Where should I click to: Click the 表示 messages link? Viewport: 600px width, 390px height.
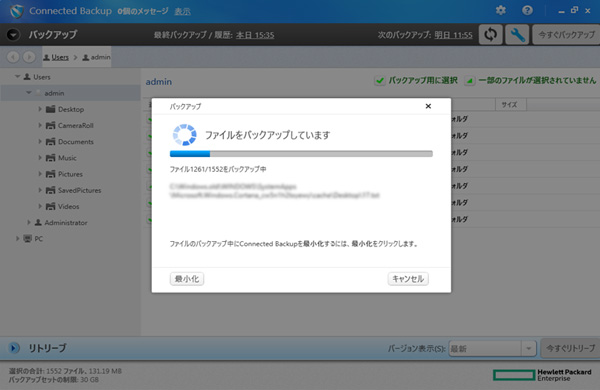coord(183,11)
